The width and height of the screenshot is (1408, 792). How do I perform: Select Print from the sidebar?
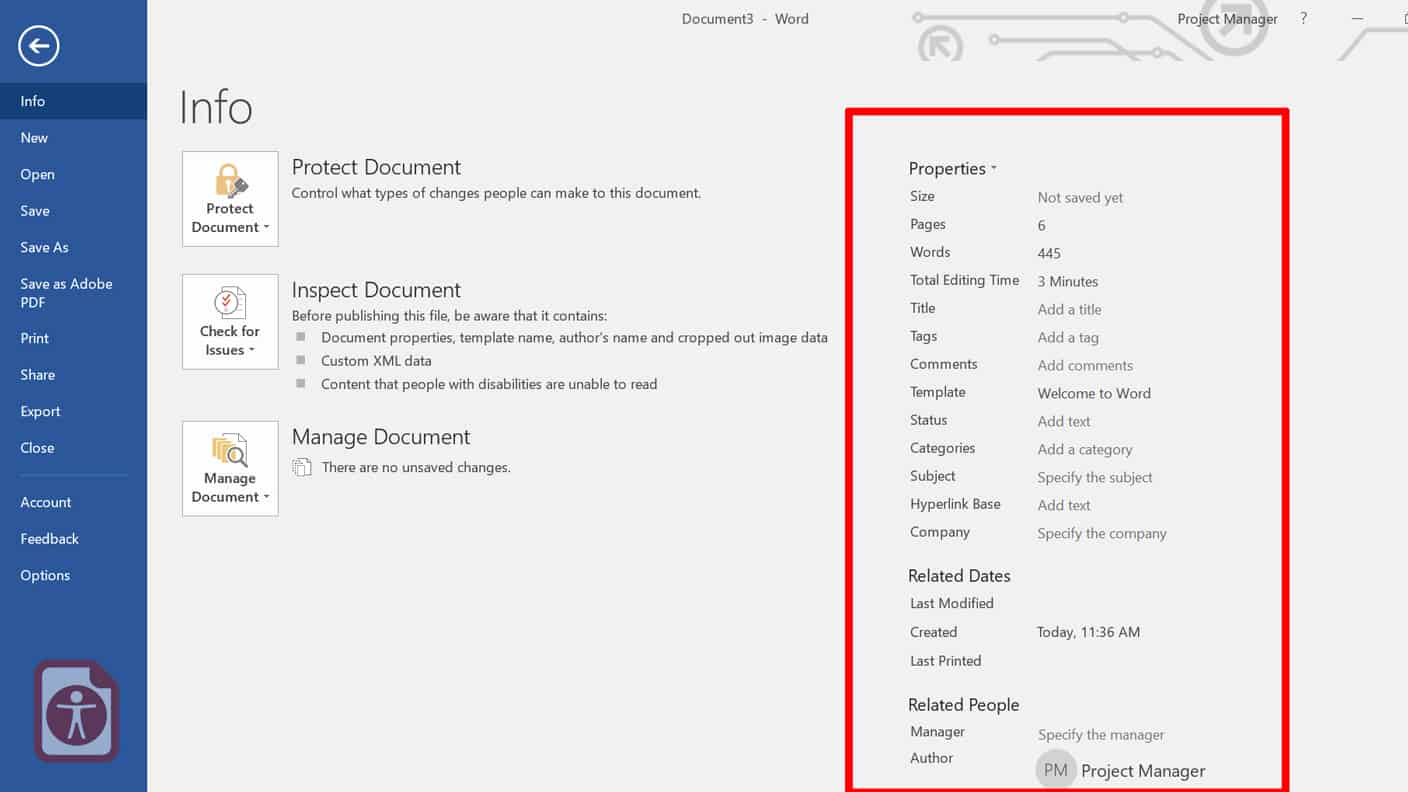click(33, 338)
